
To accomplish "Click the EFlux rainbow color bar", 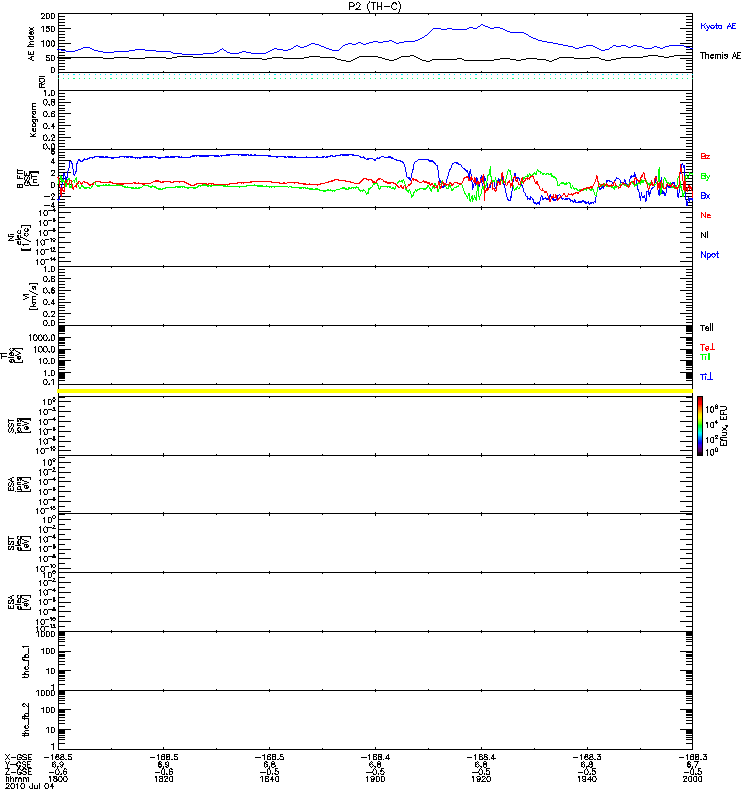I will point(700,426).
